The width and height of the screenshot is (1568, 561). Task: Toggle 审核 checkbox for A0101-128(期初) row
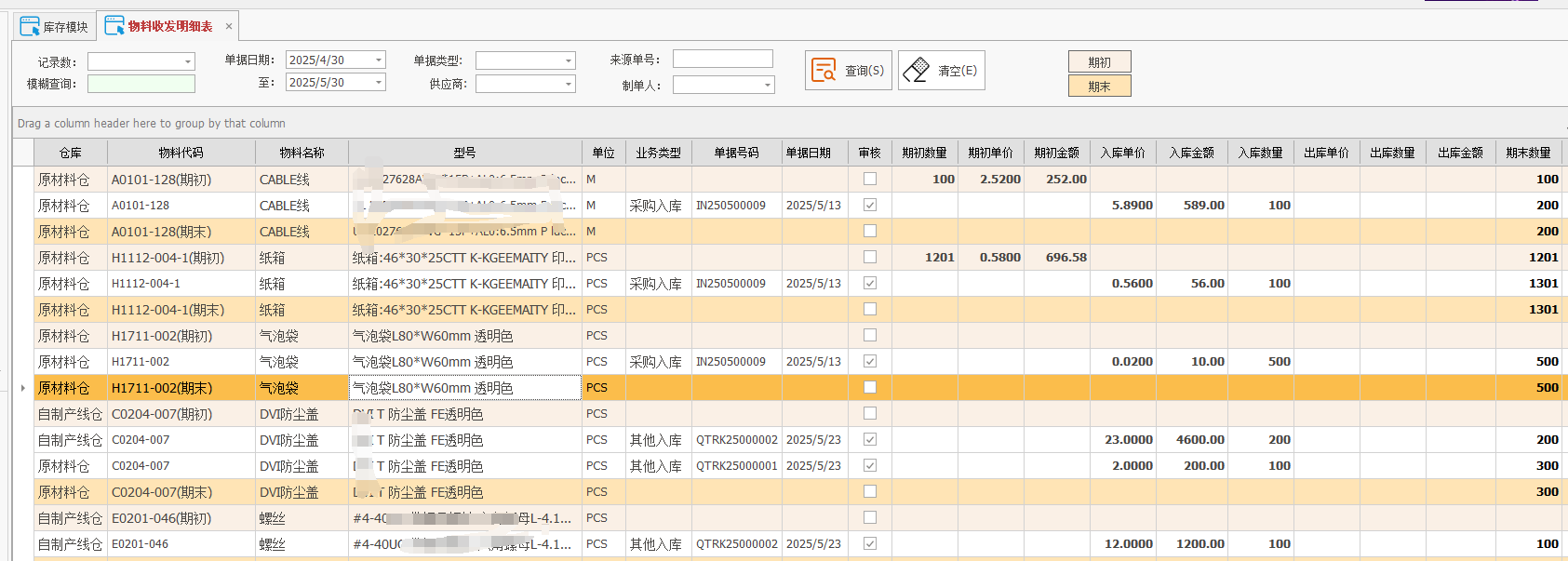pos(870,179)
